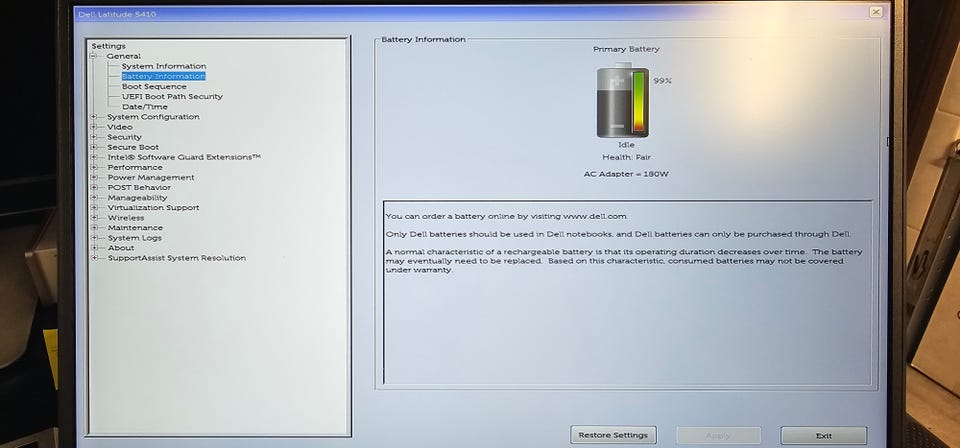Click the Exit button
Viewport: 960px width, 448px height.
click(x=823, y=436)
